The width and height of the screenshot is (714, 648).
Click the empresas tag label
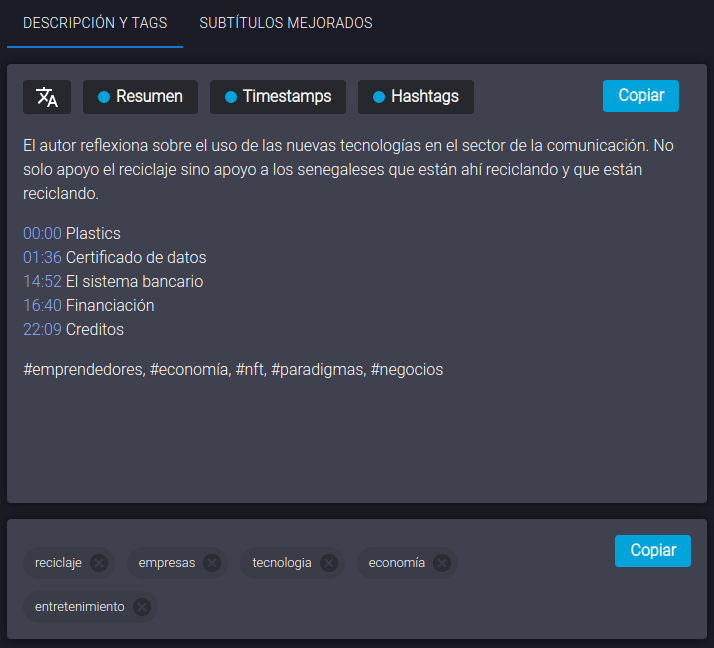(x=167, y=563)
